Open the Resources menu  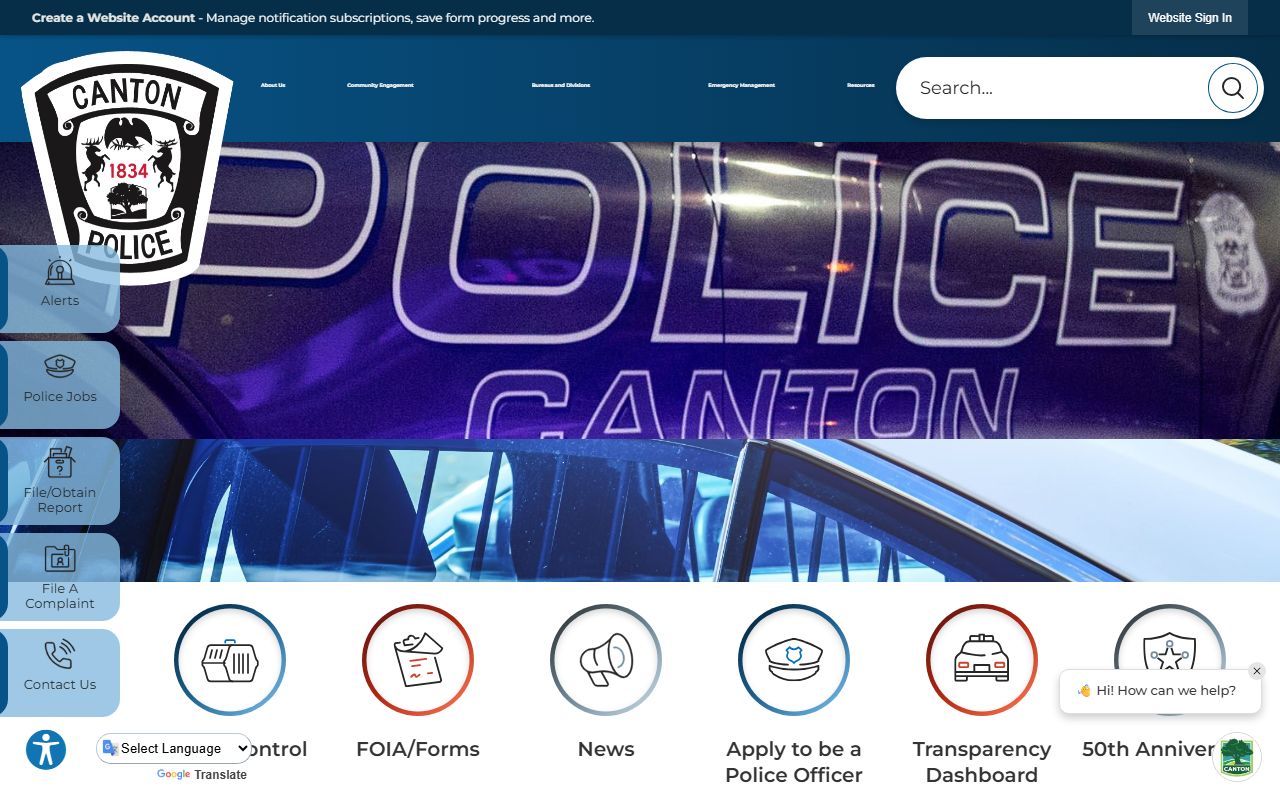pyautogui.click(x=861, y=85)
